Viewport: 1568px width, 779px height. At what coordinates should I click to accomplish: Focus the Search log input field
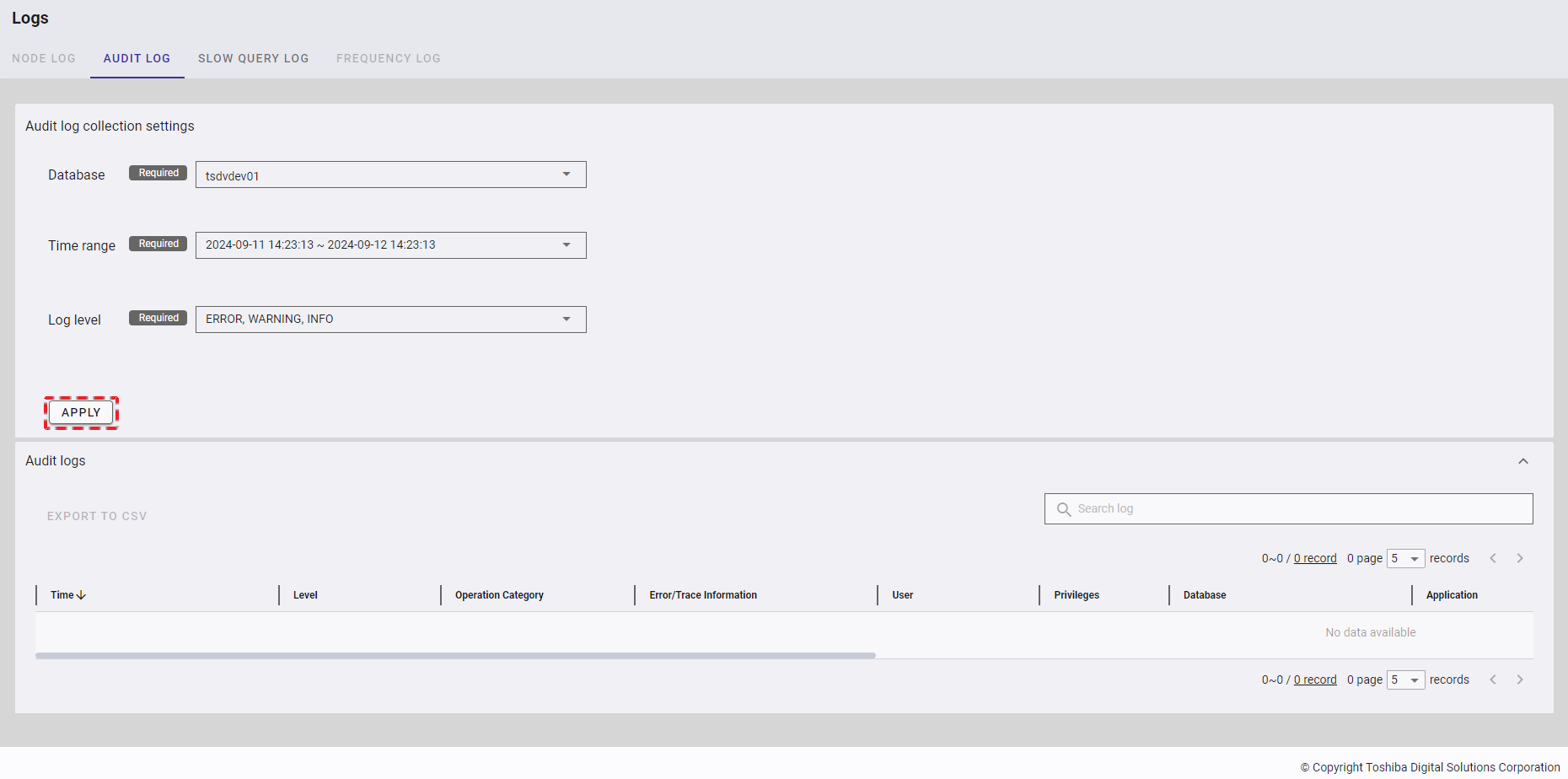coord(1298,509)
